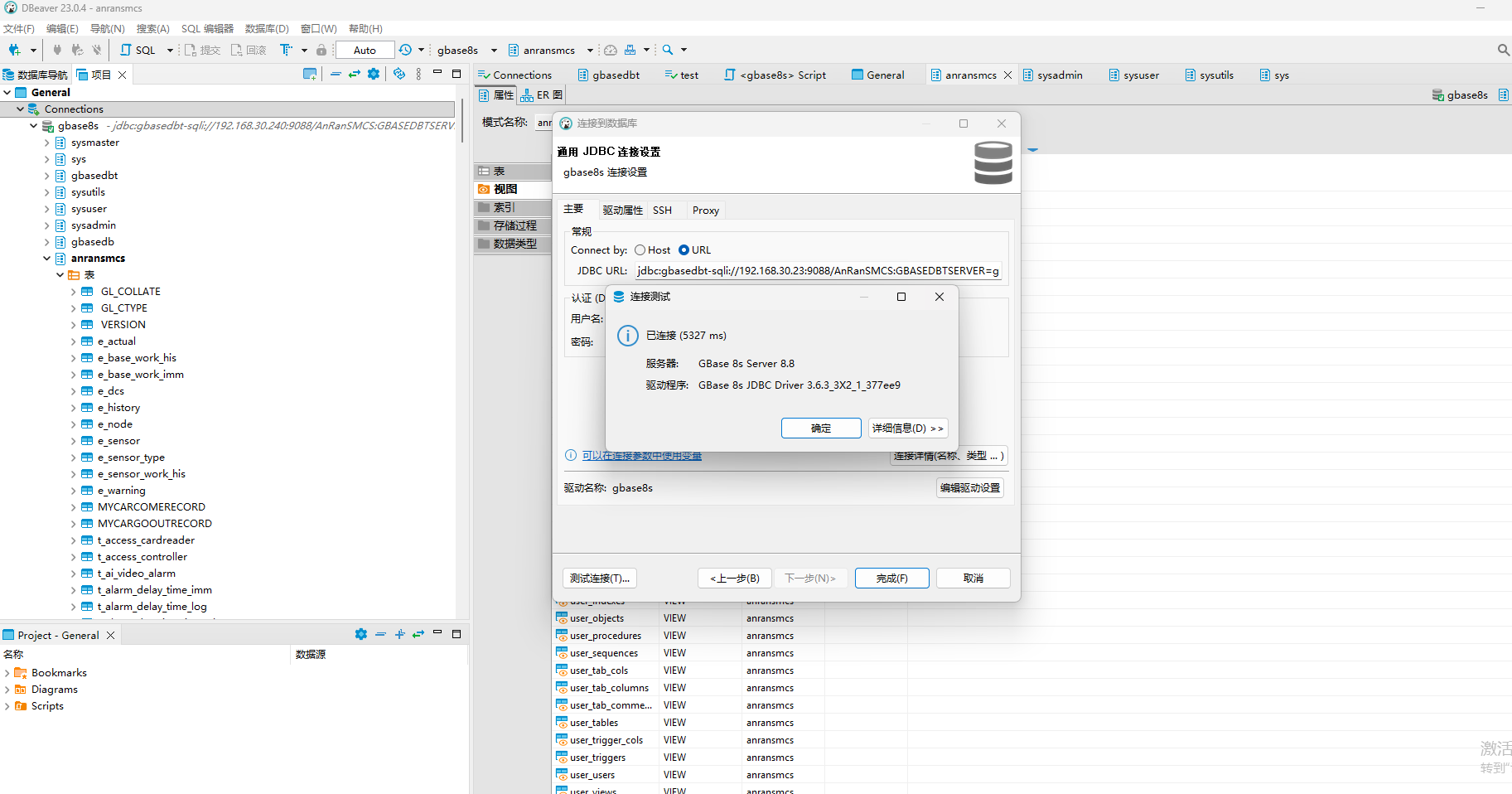Click the 编辑驱动设置 button
This screenshot has width=1512, height=794.
970,488
